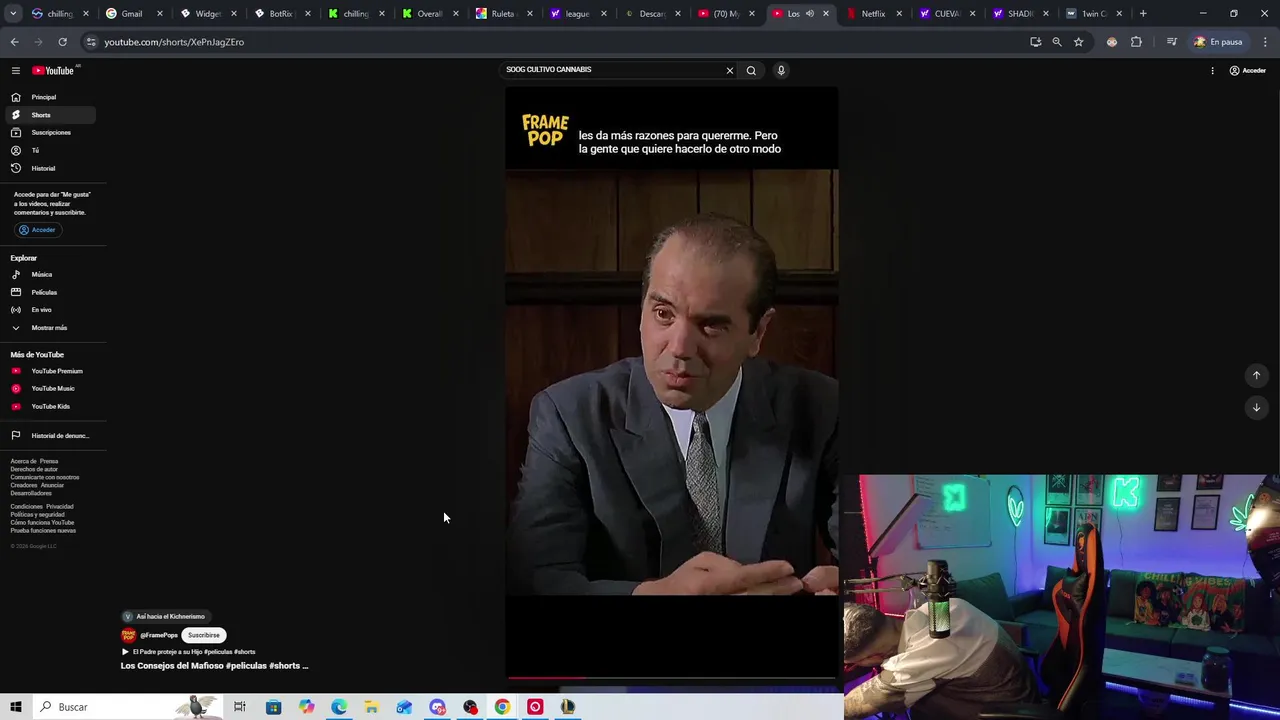Open tab search dropdown arrow

13,14
